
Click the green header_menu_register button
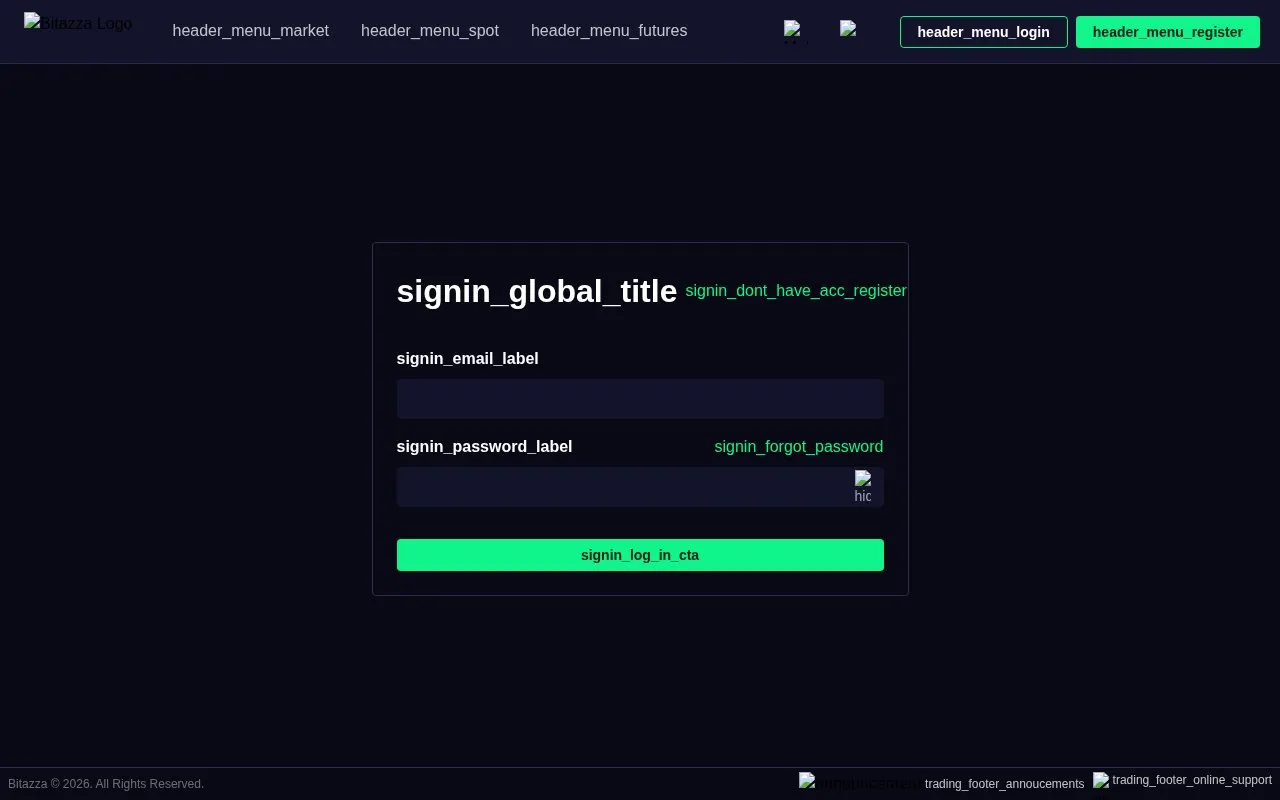click(x=1168, y=32)
